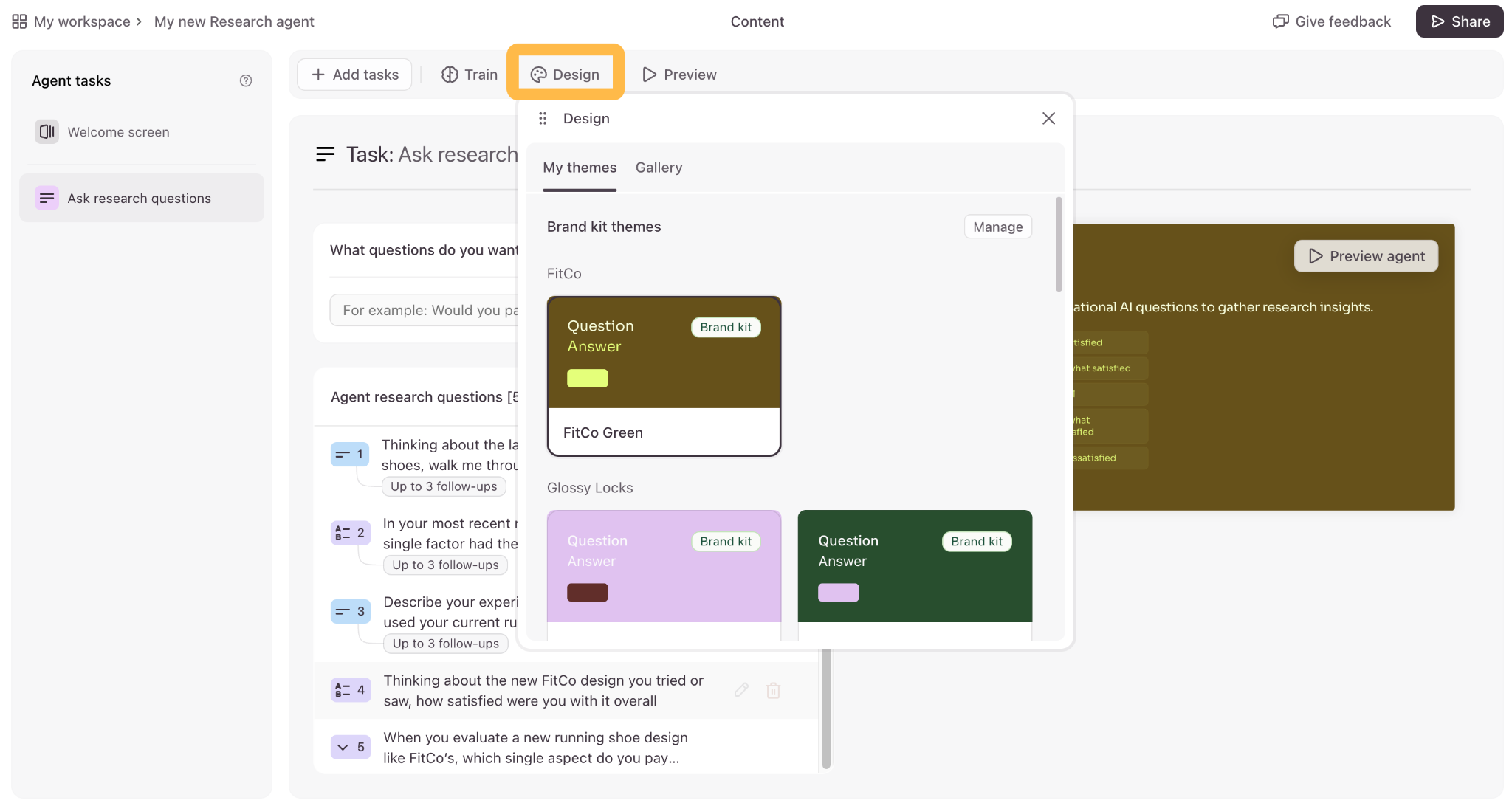1512x803 pixels.
Task: Grab the Design panel drag handle dots
Action: click(x=543, y=118)
